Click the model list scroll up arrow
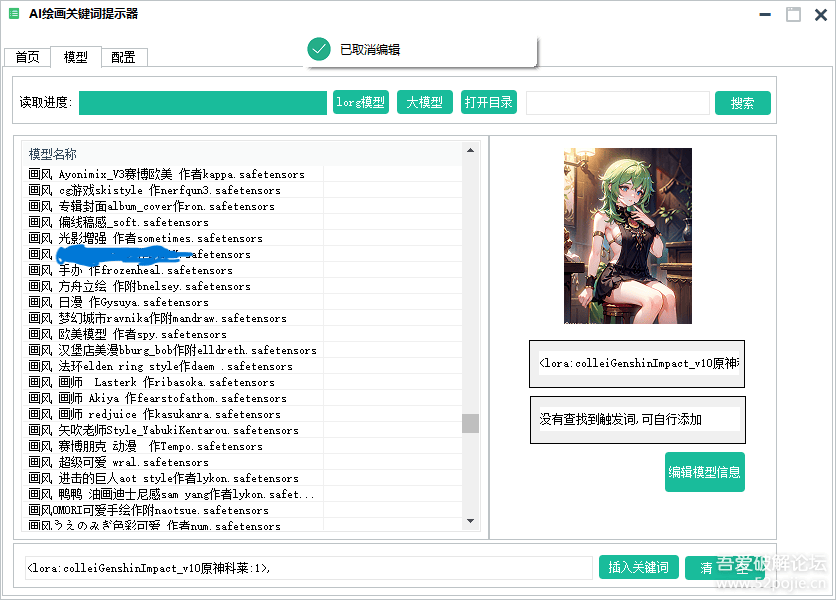 [470, 150]
